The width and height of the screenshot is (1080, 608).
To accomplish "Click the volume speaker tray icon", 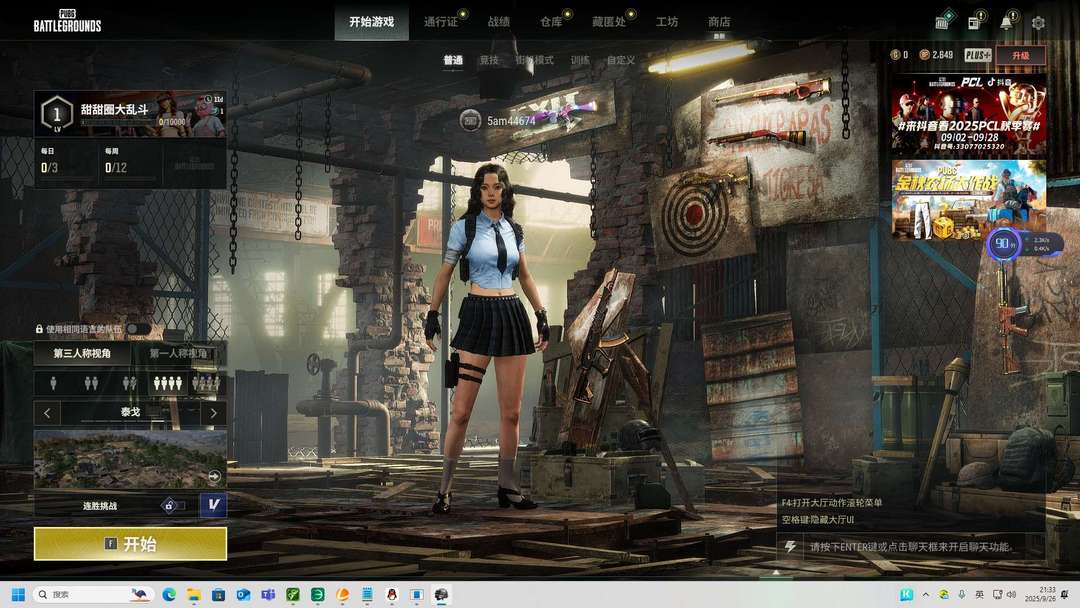I will point(1011,594).
